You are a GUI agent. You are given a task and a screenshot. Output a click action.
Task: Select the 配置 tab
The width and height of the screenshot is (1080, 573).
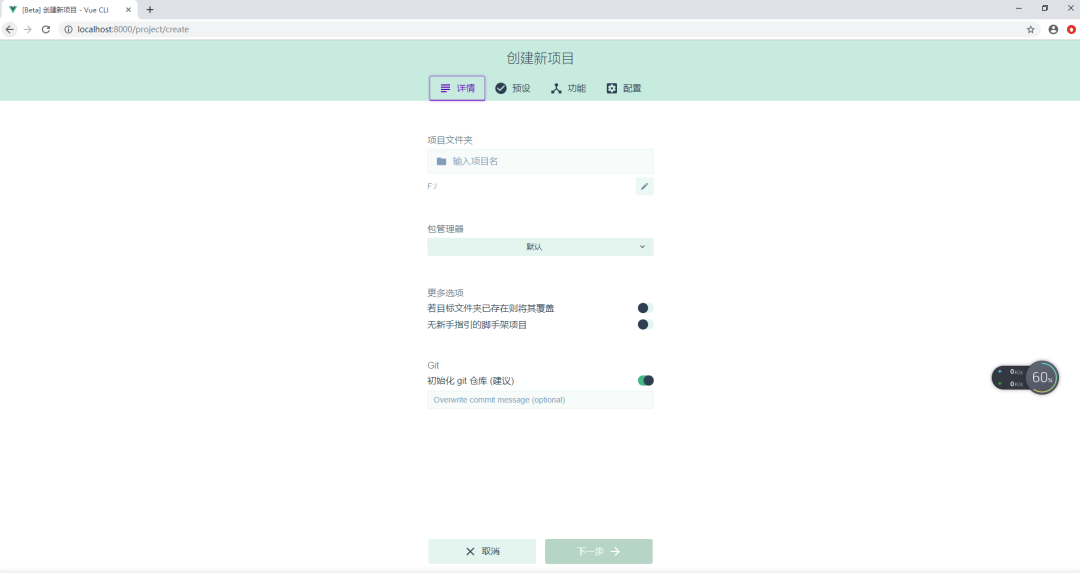click(623, 88)
